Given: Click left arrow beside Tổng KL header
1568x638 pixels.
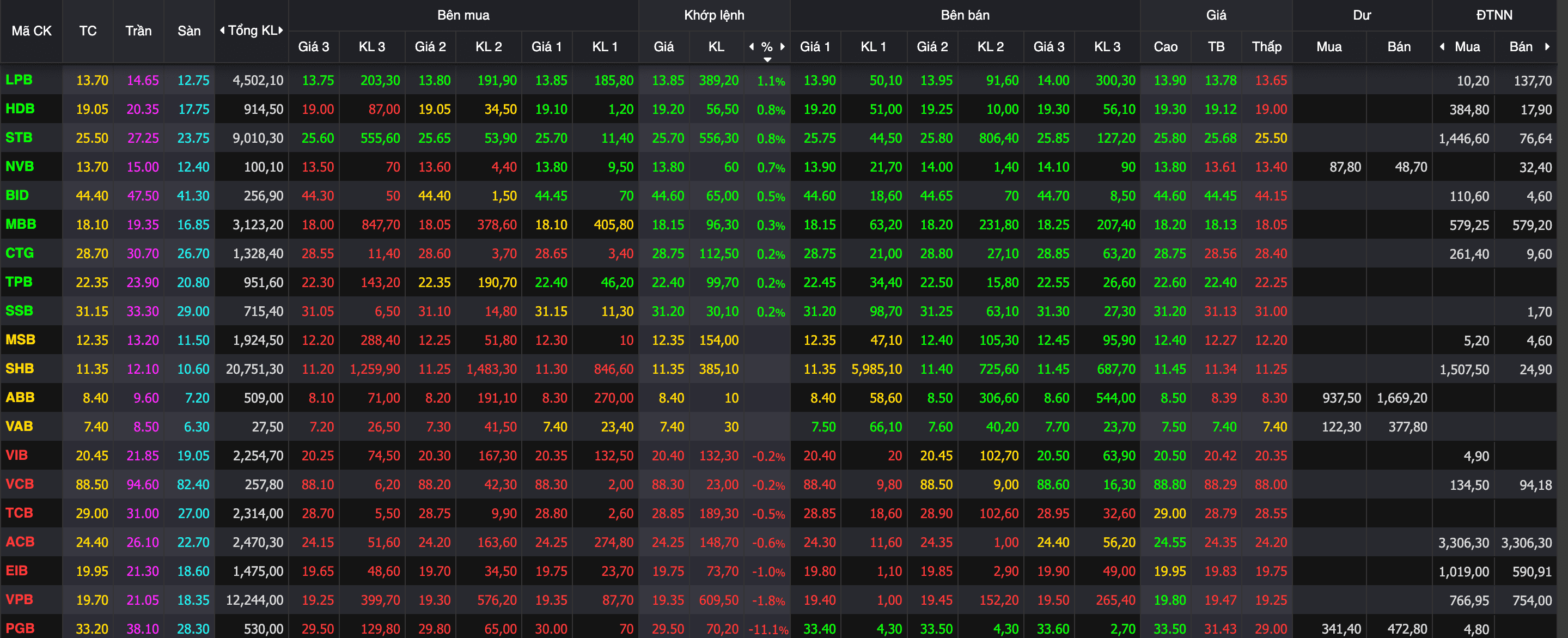Looking at the screenshot, I should coord(222,31).
